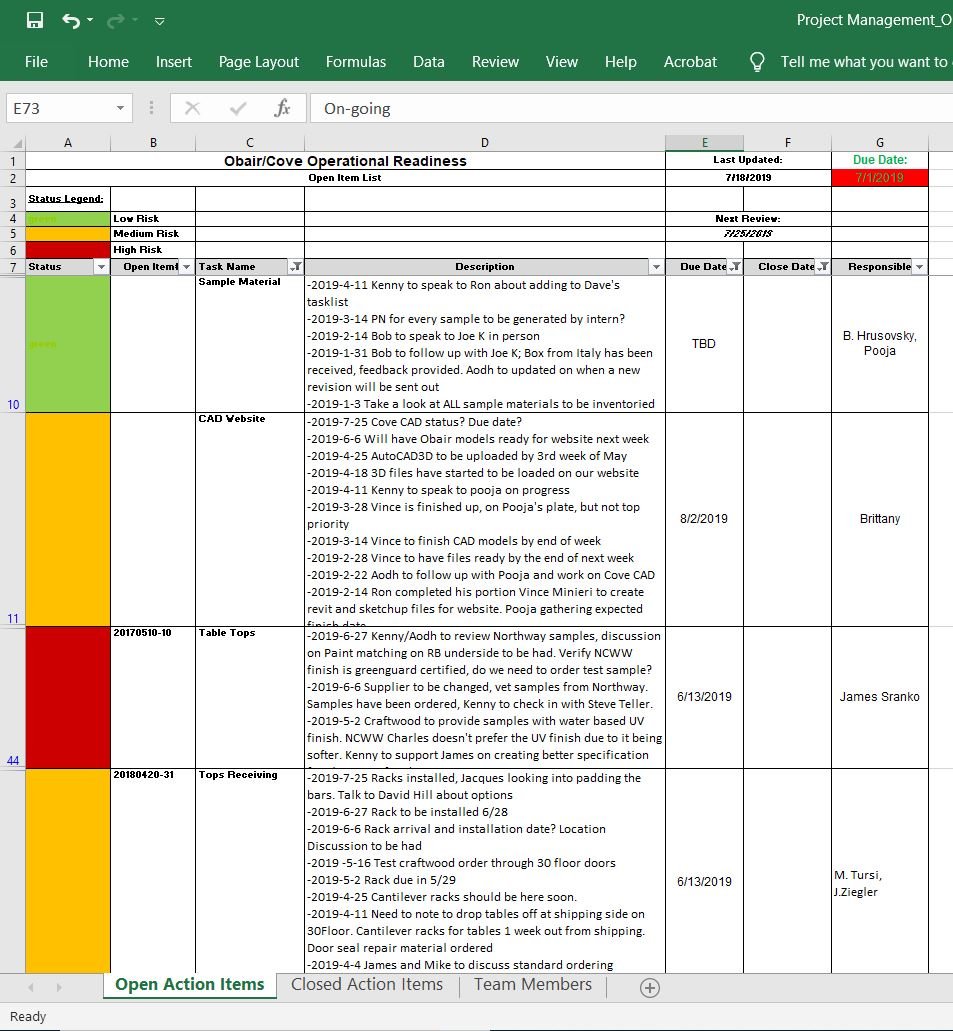
Task: Select column A header
Action: pos(68,143)
